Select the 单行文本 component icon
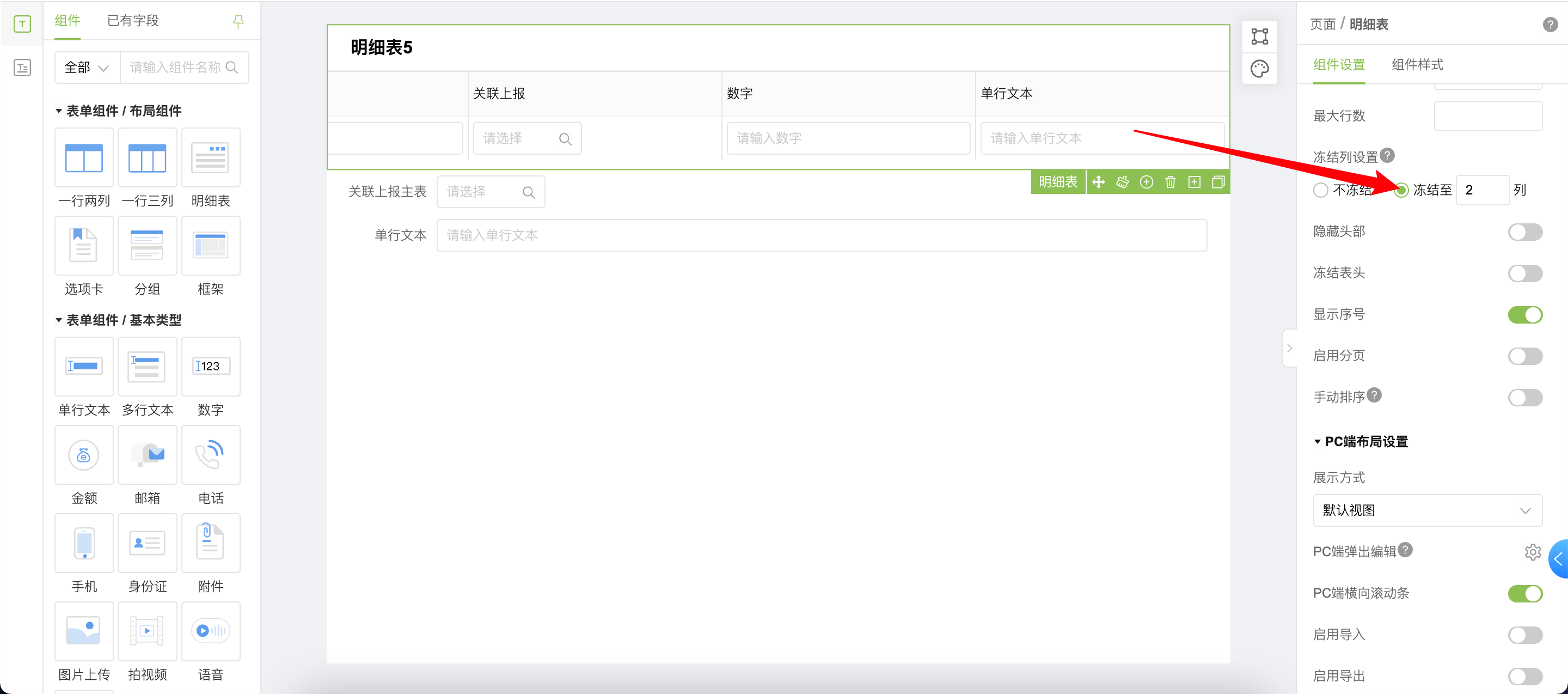This screenshot has height=694, width=1568. (83, 367)
